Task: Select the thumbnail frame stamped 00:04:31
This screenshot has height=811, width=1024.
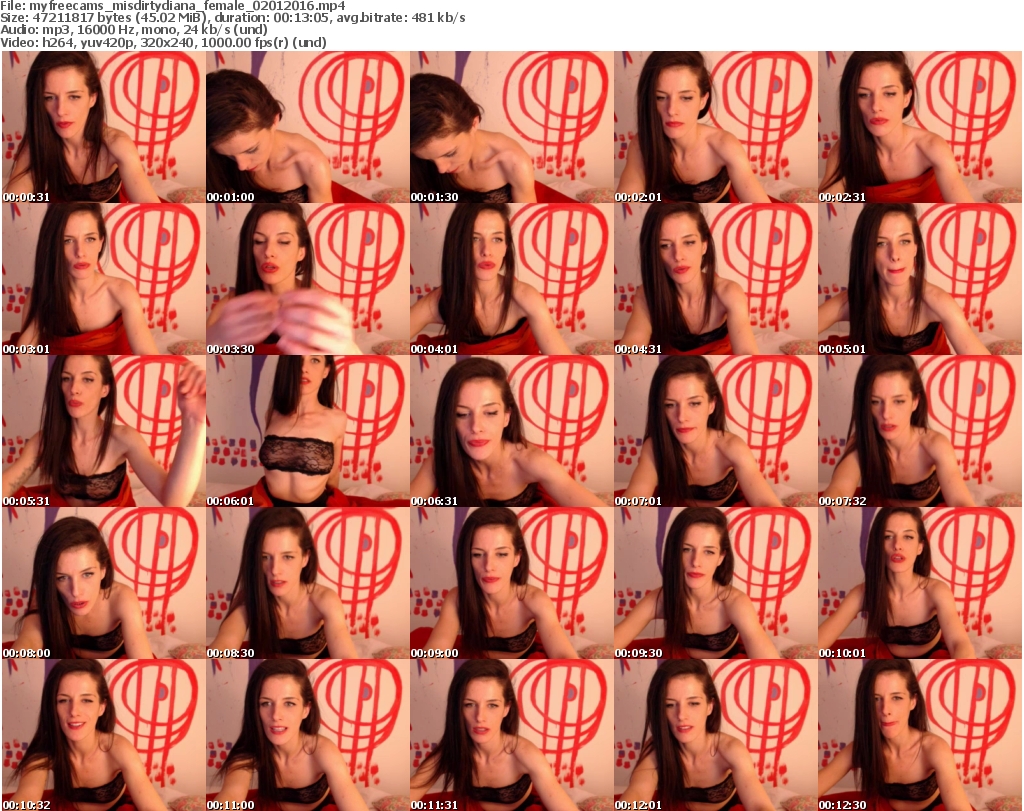Action: click(715, 279)
